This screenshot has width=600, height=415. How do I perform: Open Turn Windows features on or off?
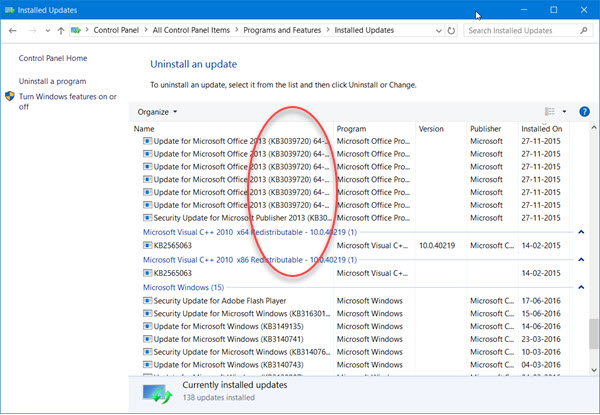(x=68, y=101)
